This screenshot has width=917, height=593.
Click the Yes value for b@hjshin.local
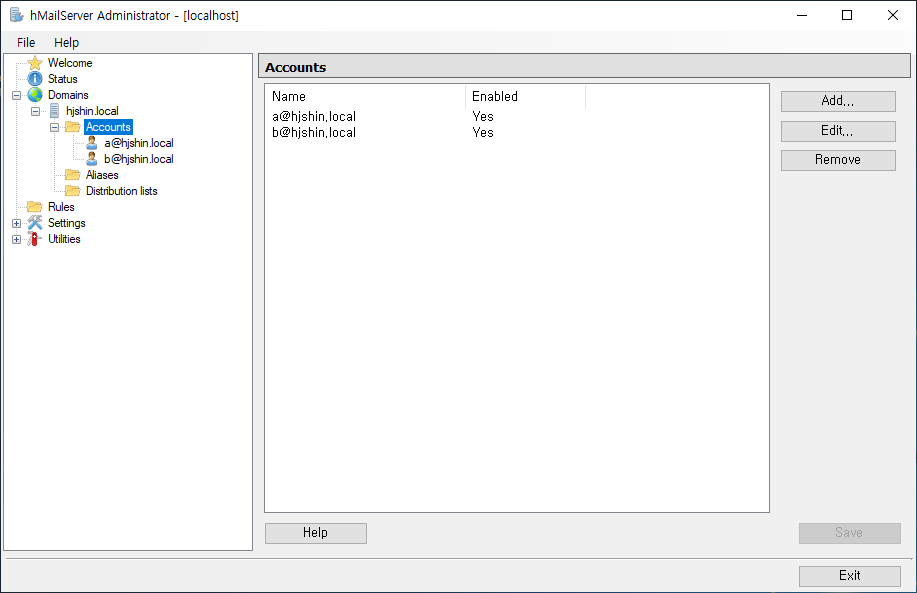click(483, 133)
